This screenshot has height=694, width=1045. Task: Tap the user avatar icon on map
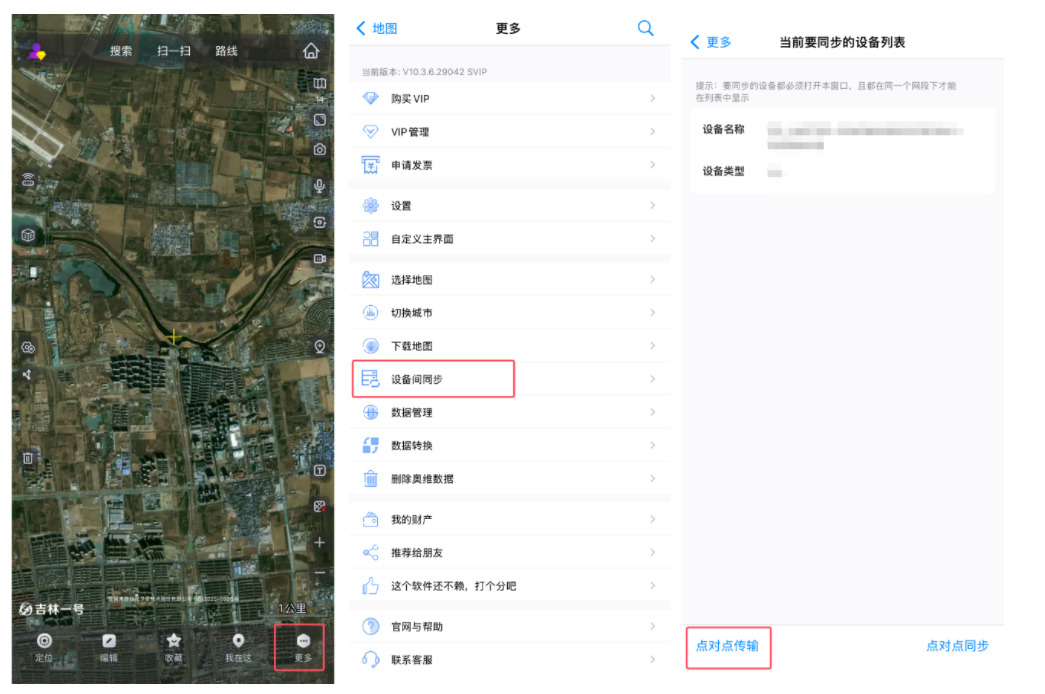(x=37, y=52)
